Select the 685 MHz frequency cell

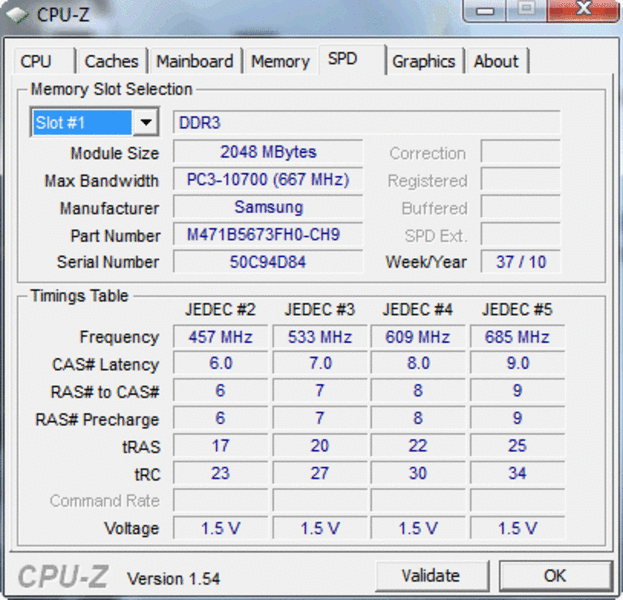pos(517,337)
